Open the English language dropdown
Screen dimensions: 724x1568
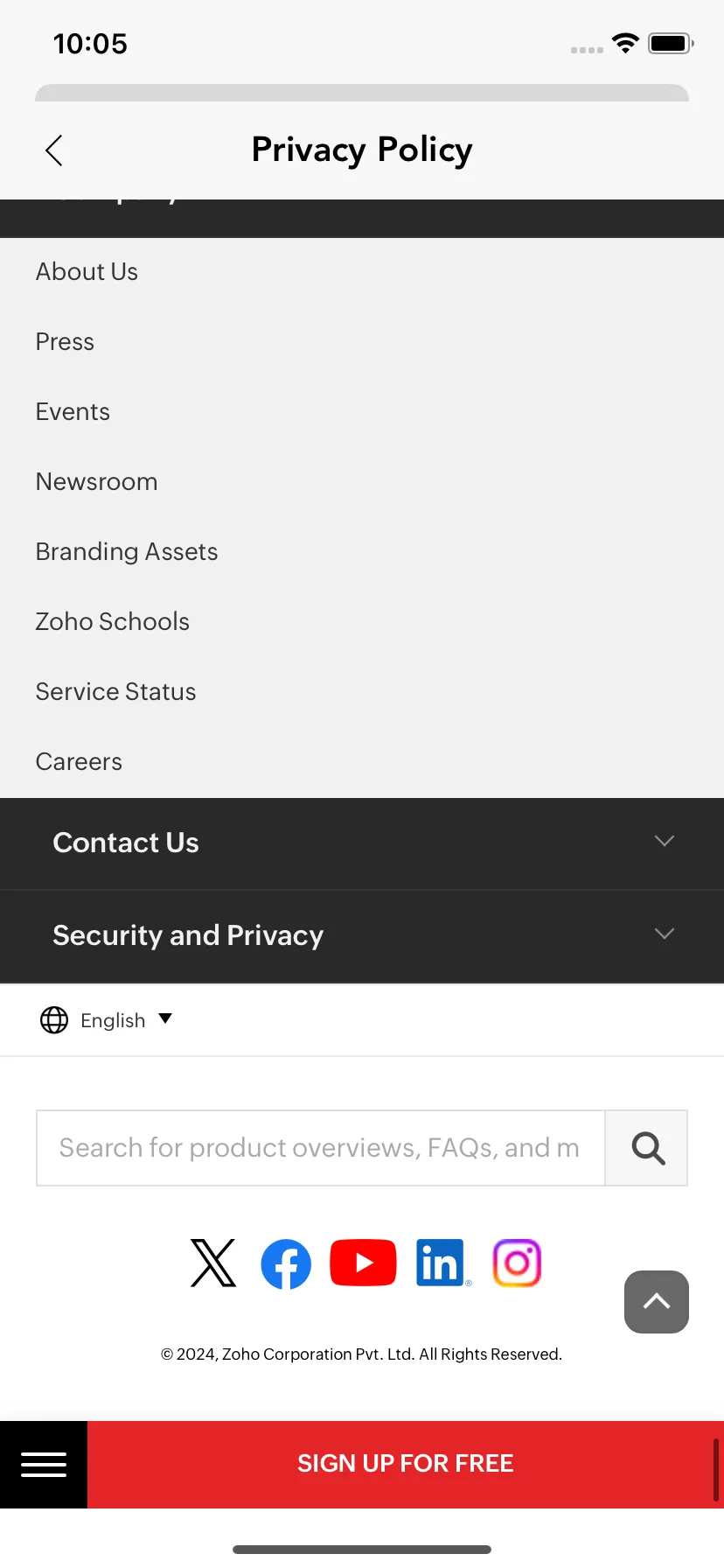click(x=126, y=1020)
